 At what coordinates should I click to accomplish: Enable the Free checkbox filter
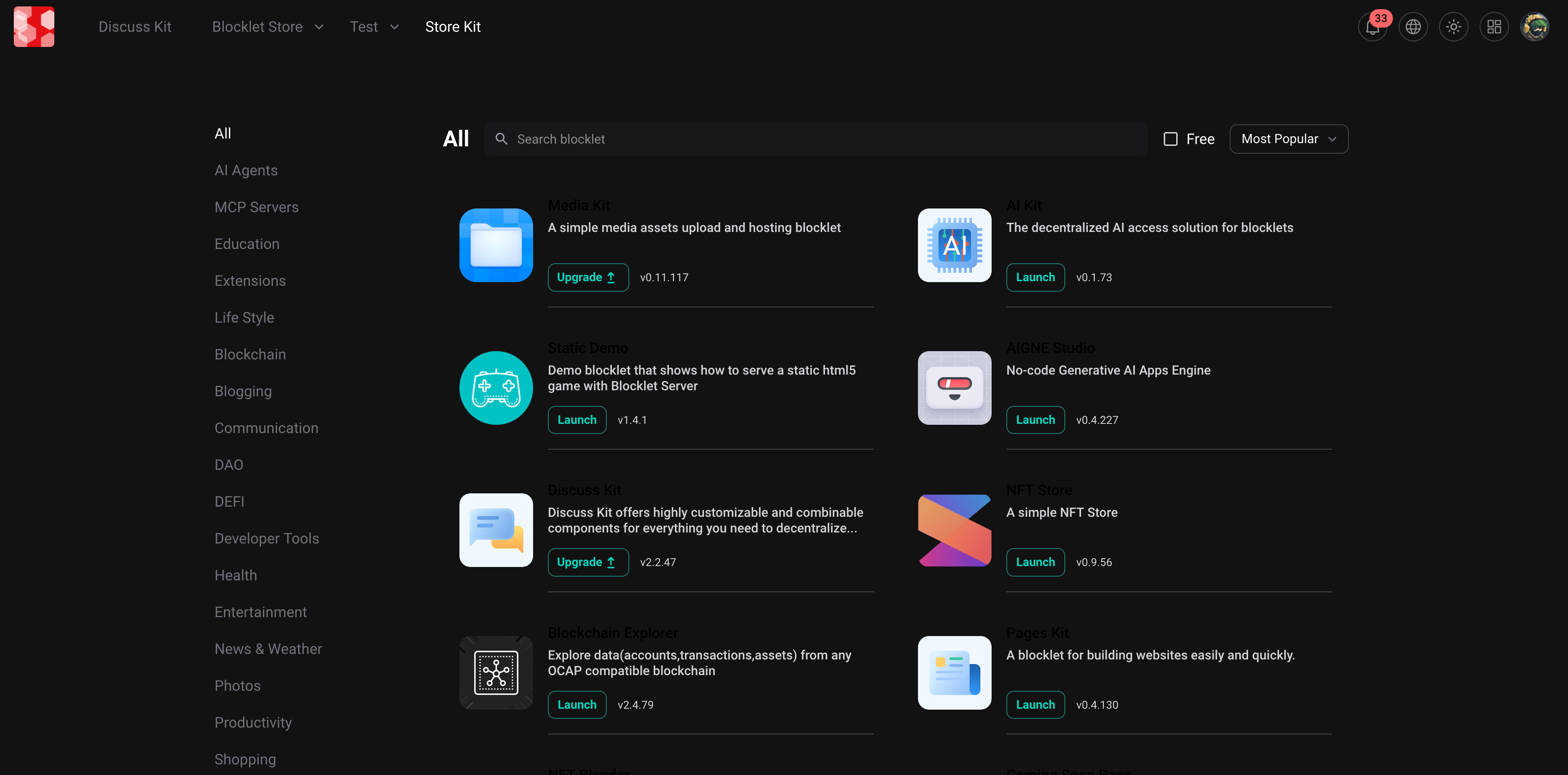click(1170, 139)
